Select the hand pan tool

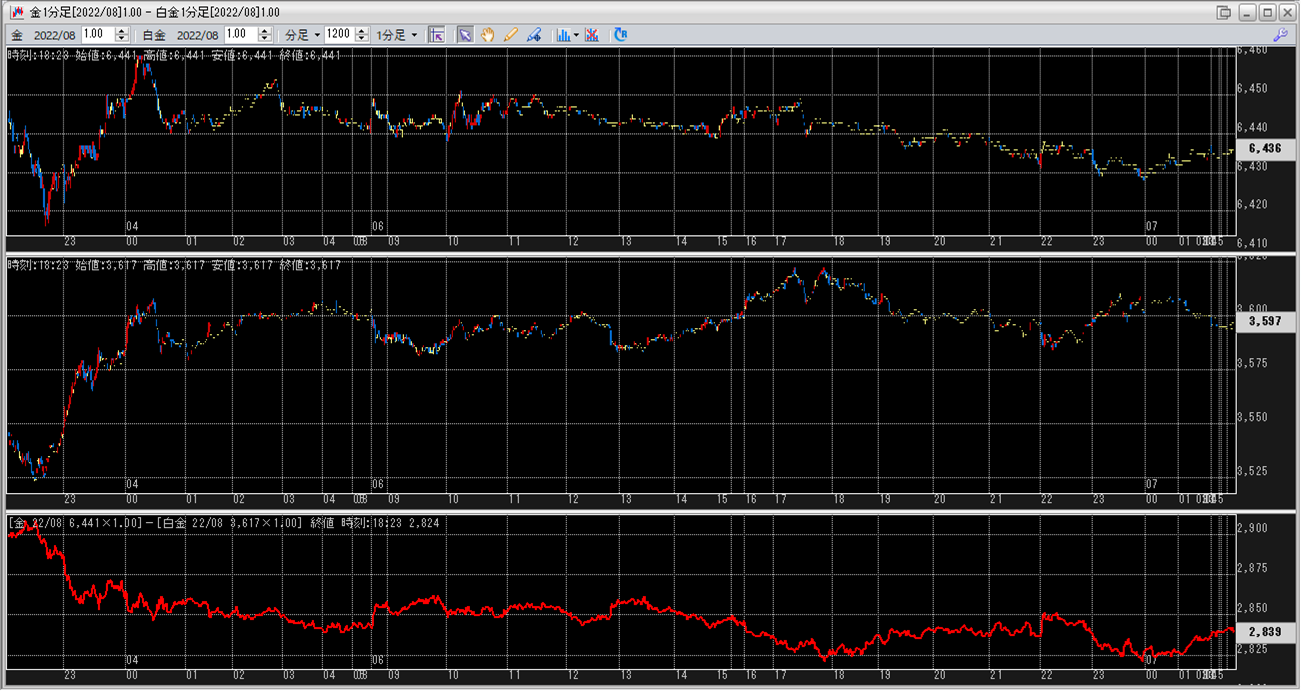coord(488,34)
